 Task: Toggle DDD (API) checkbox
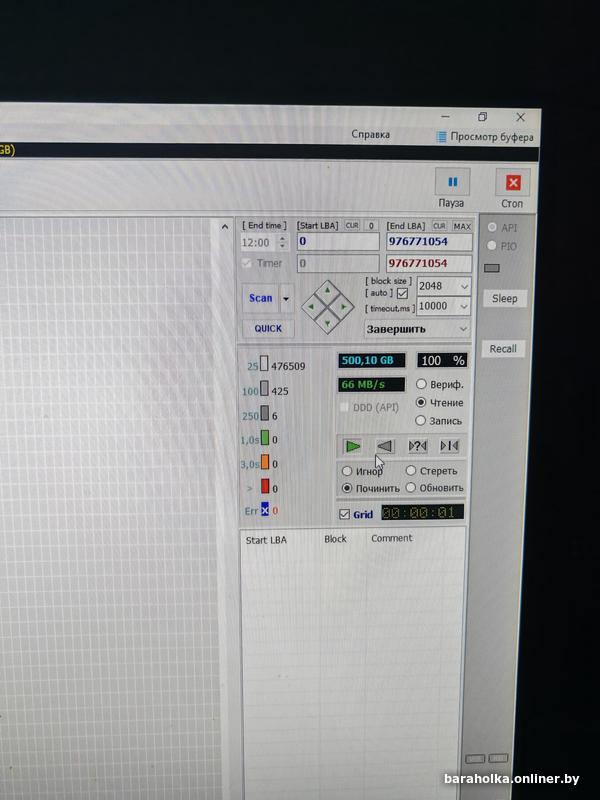point(344,407)
